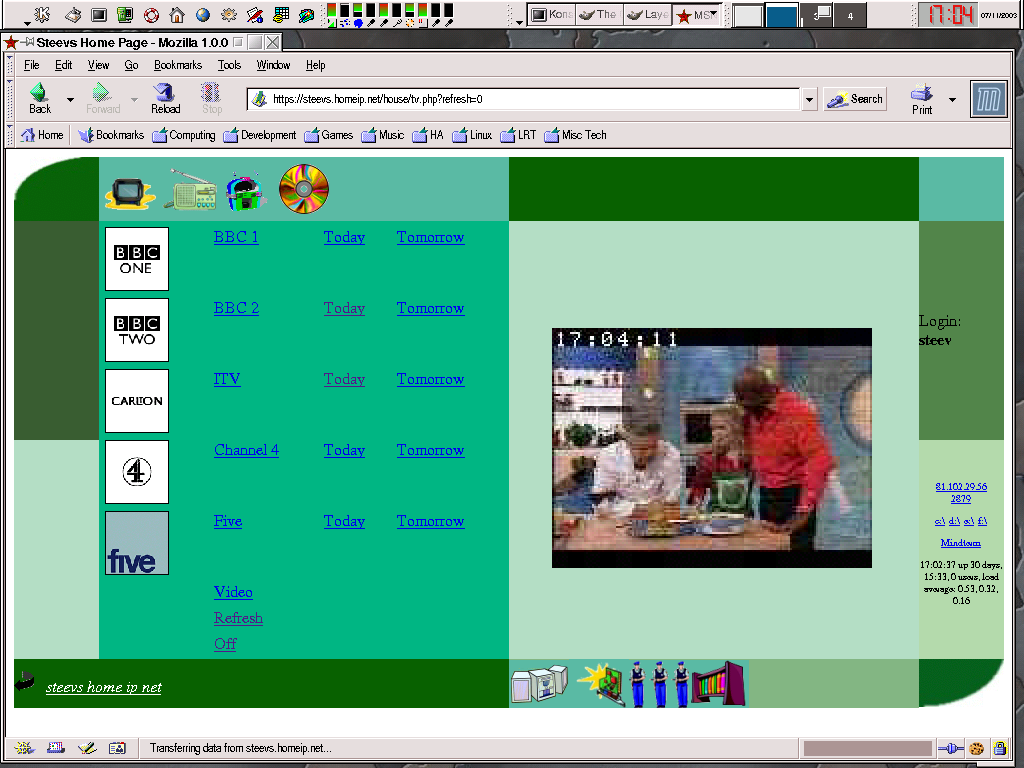Expand the URL bar history dropdown
1024x768 pixels.
coord(809,99)
